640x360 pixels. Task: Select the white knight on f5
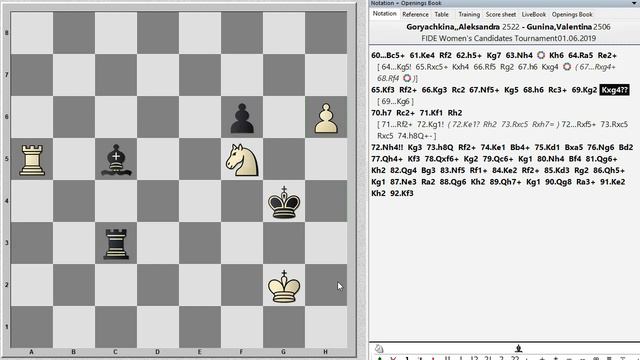pyautogui.click(x=242, y=160)
